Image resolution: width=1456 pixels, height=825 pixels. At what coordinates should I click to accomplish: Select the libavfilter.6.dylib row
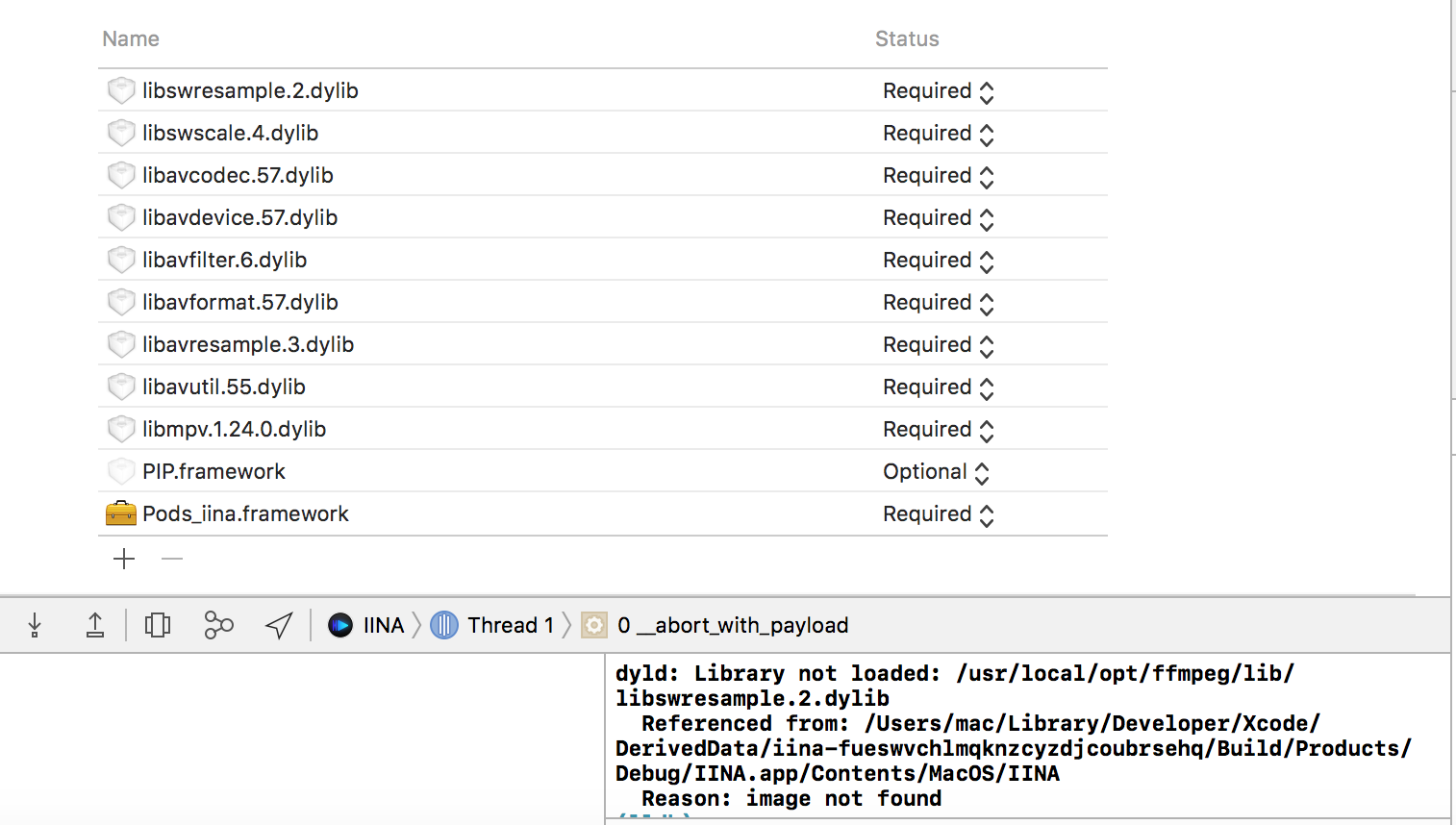coord(603,260)
